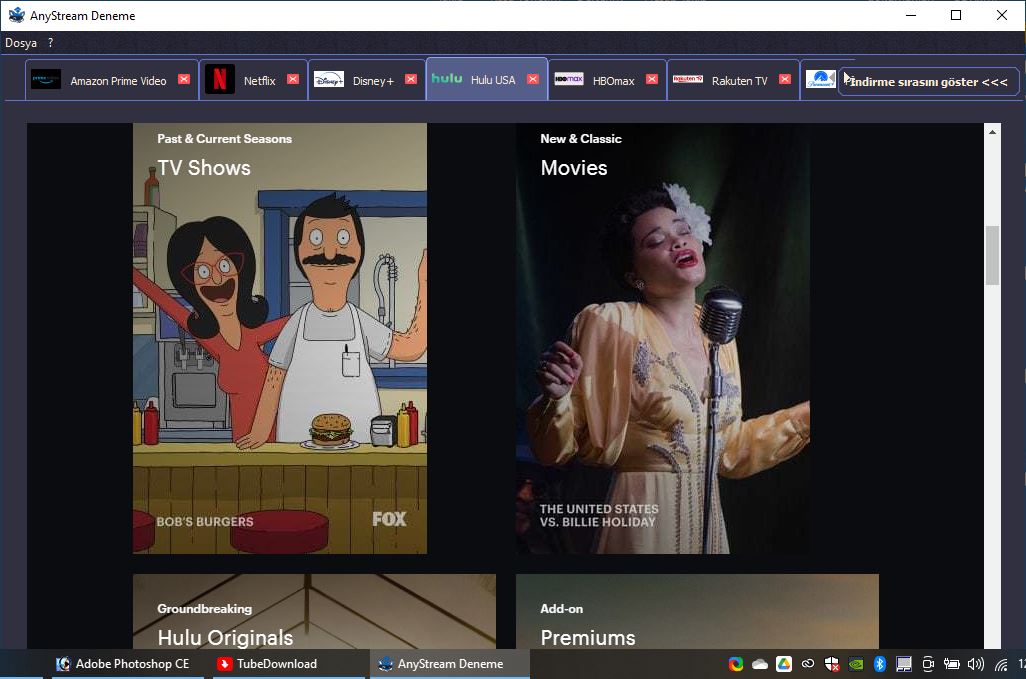The width and height of the screenshot is (1026, 679).
Task: Close the Amazon Prime Video tab
Action: [184, 79]
